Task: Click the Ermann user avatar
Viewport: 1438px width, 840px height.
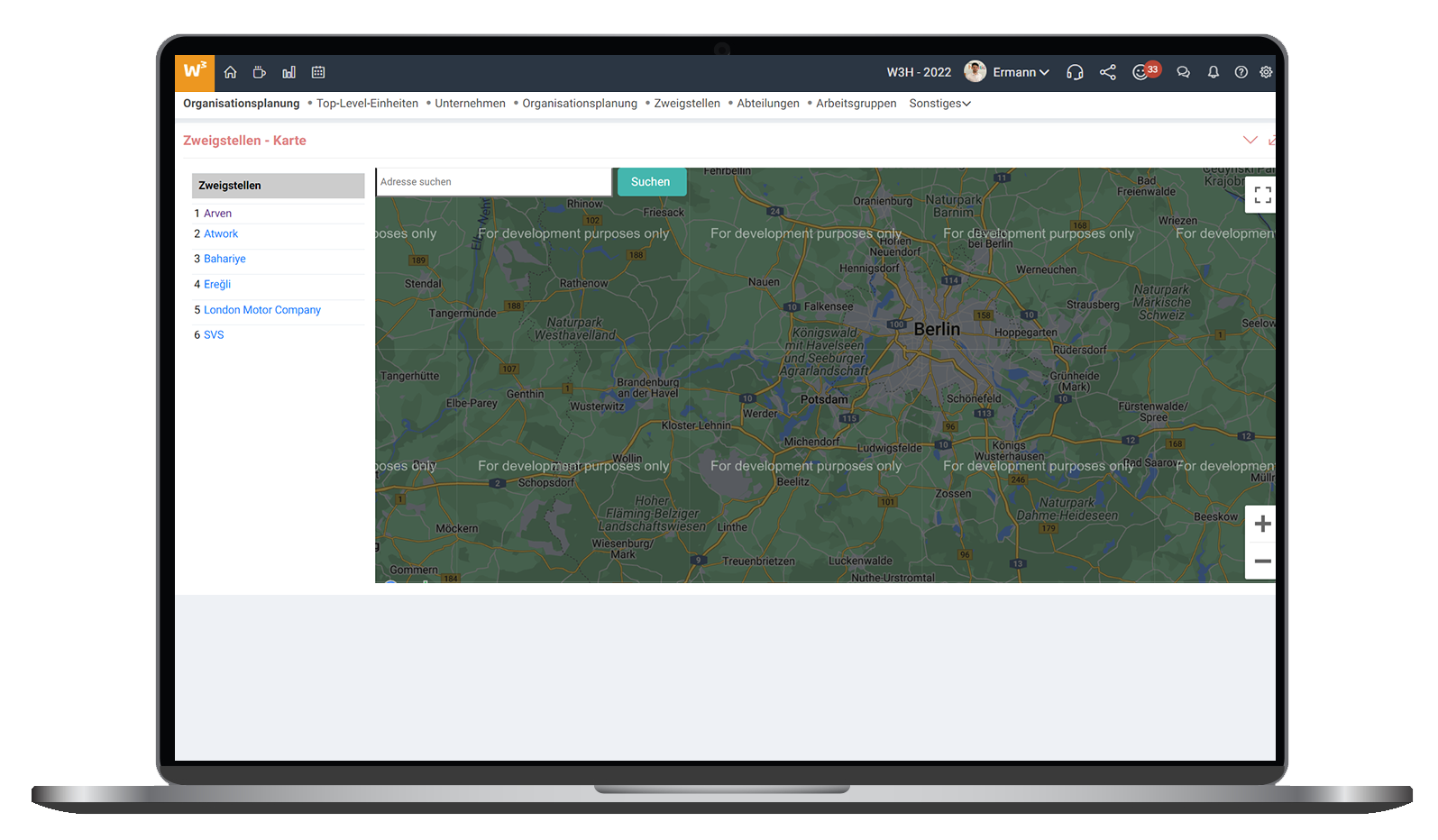Action: pyautogui.click(x=975, y=72)
